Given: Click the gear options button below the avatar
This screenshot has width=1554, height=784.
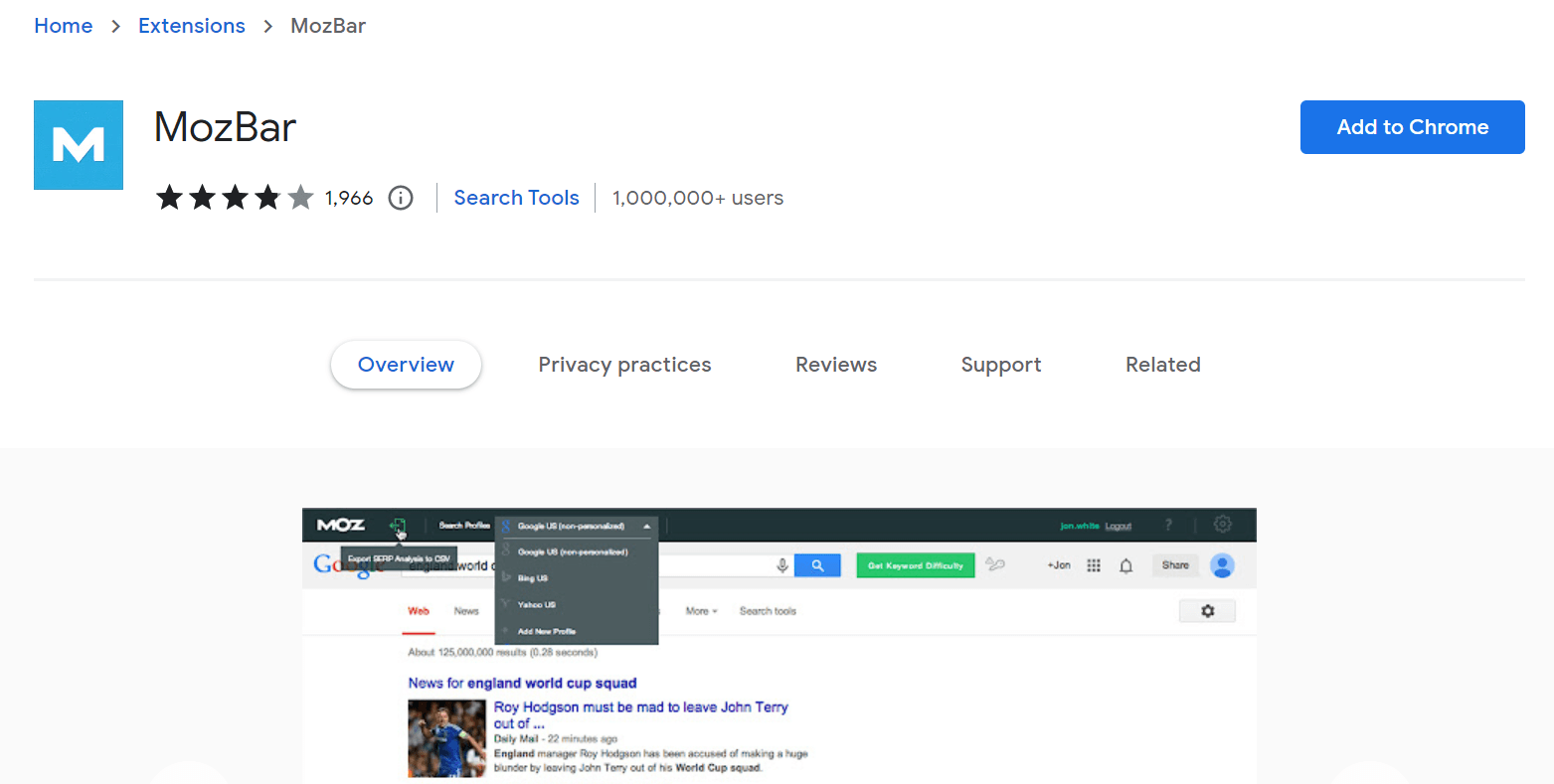Looking at the screenshot, I should tap(1207, 611).
